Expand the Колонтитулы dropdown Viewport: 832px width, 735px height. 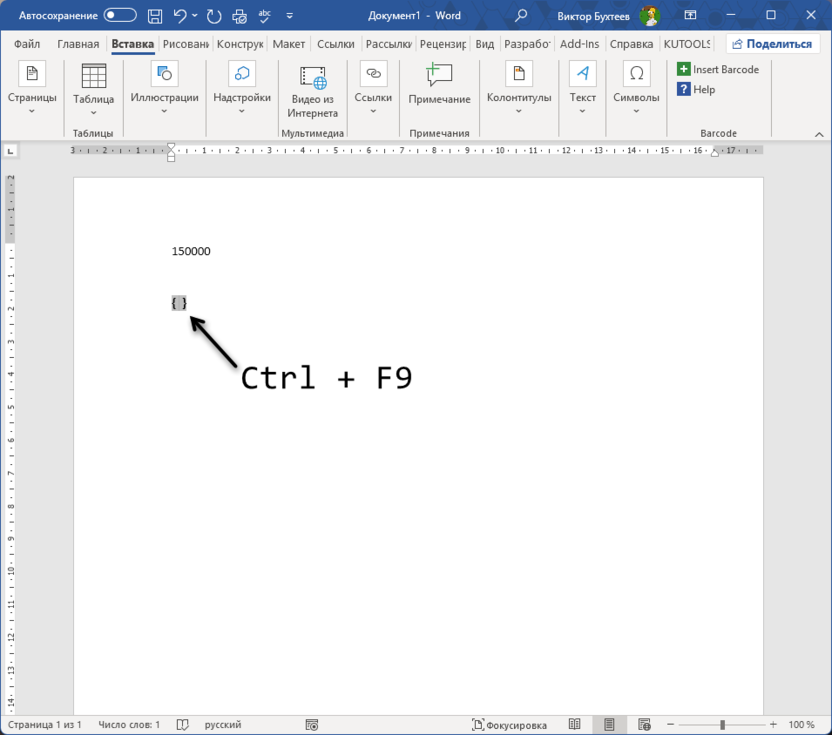pyautogui.click(x=518, y=103)
